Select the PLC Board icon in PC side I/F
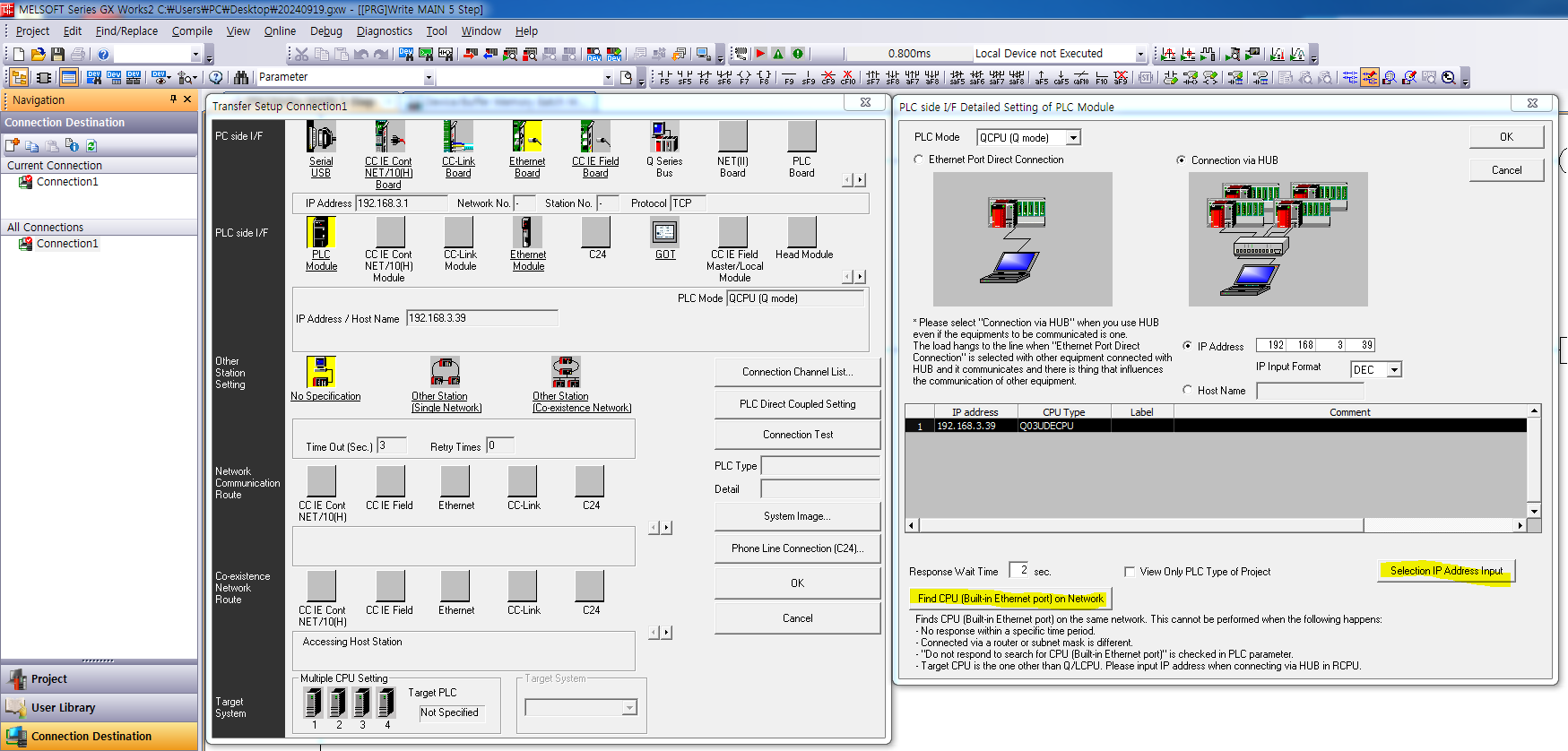The width and height of the screenshot is (1568, 751). pyautogui.click(x=801, y=137)
